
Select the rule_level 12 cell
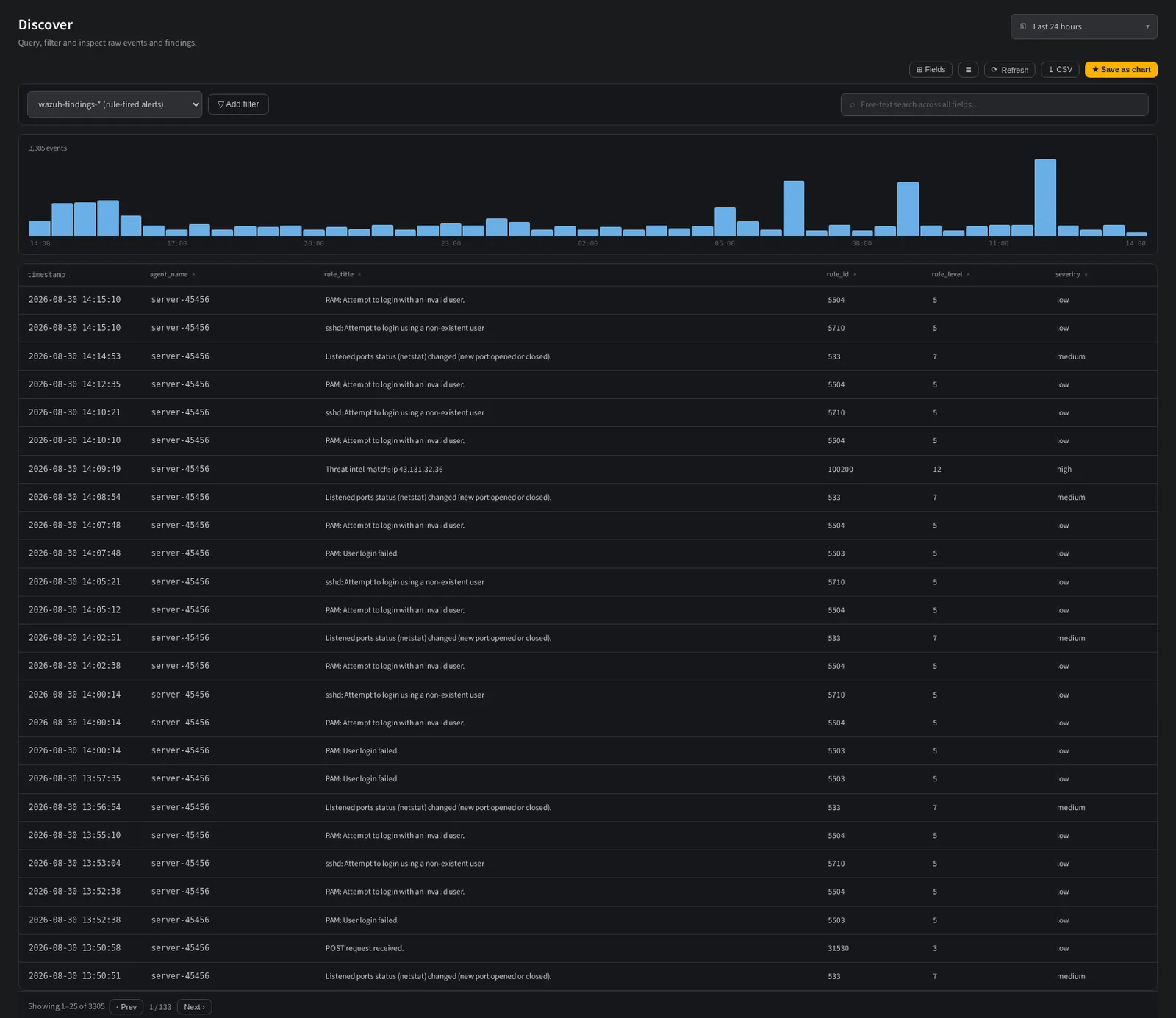tap(936, 469)
